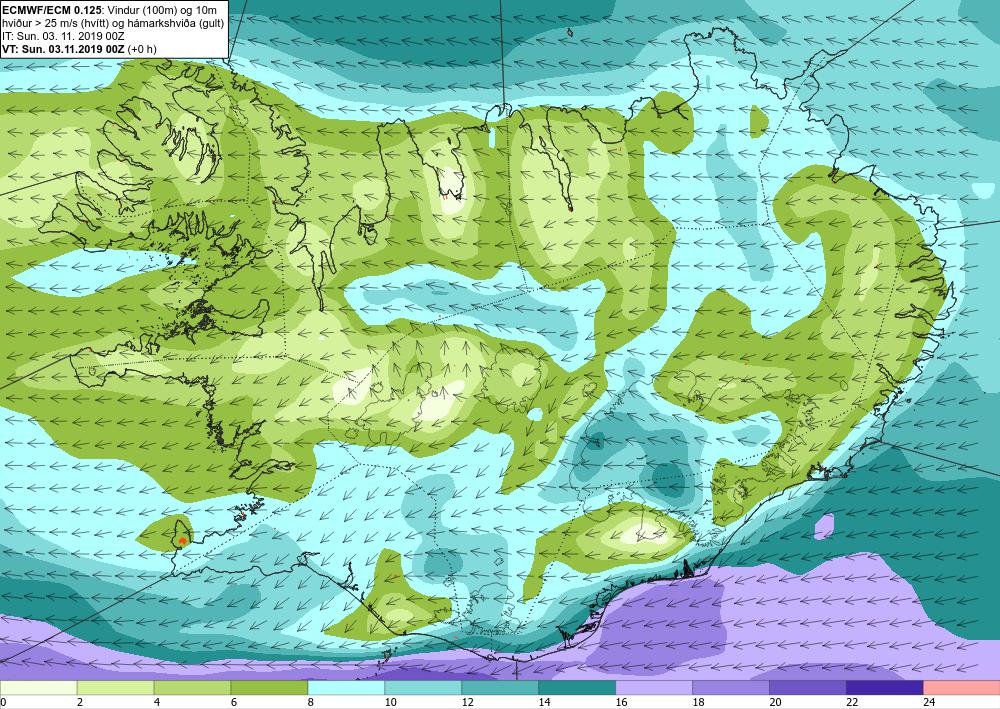Click the 0–2 m/s palest legend swatch
This screenshot has height=709, width=1000.
pos(38,687)
